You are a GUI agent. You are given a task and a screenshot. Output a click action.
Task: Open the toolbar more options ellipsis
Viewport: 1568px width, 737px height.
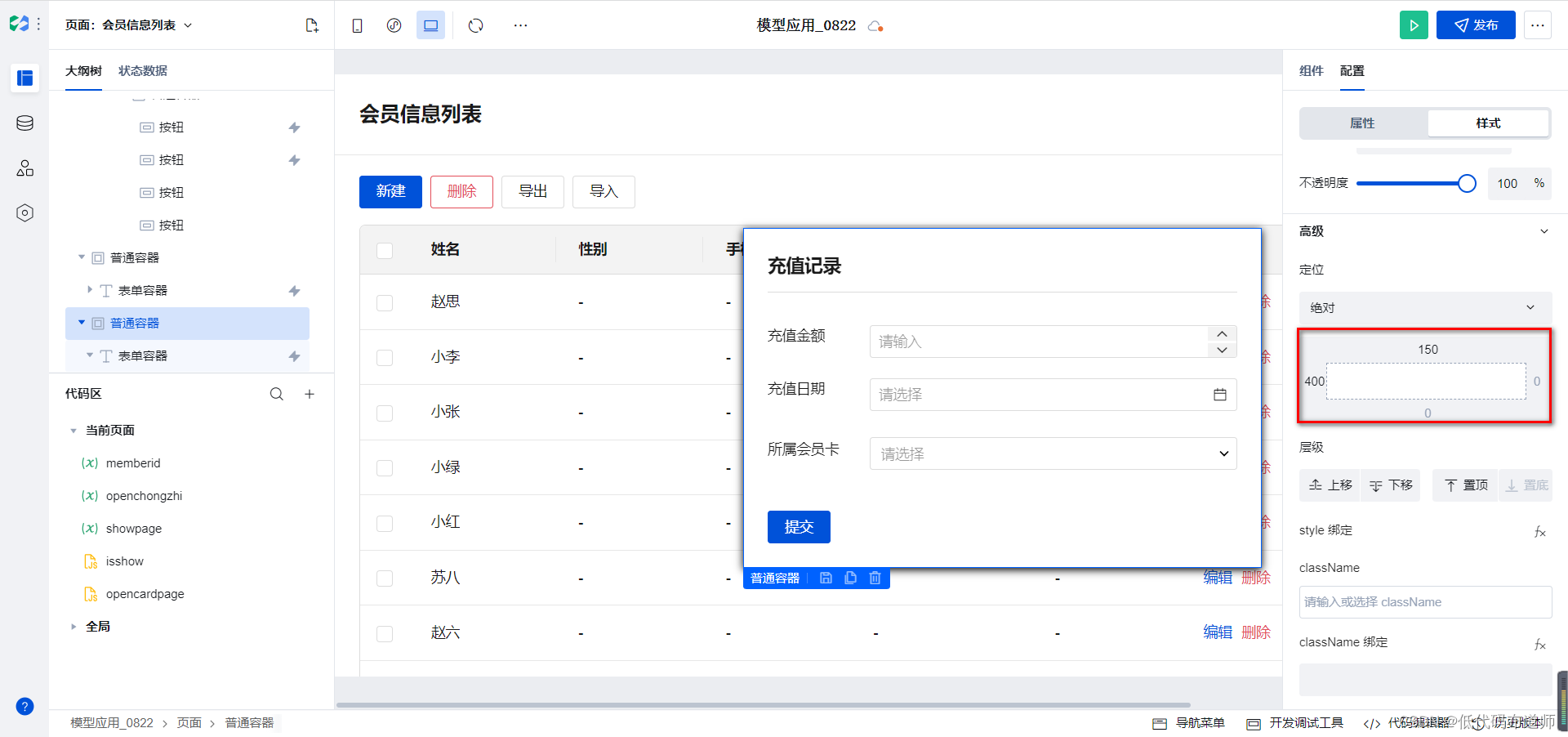(x=520, y=25)
